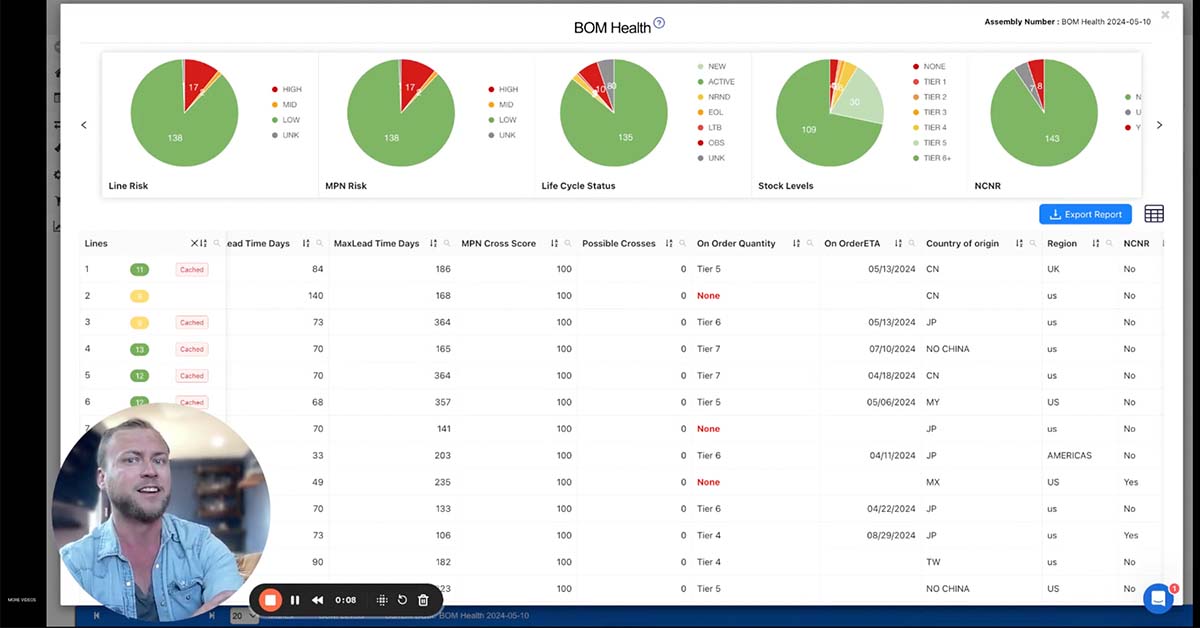Pause the recording in the toolbar

[295, 599]
